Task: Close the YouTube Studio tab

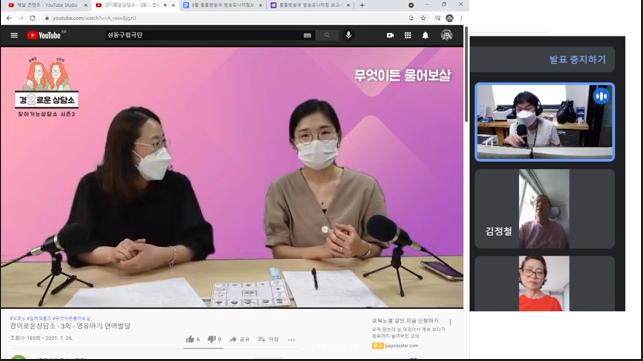Action: [x=86, y=5]
